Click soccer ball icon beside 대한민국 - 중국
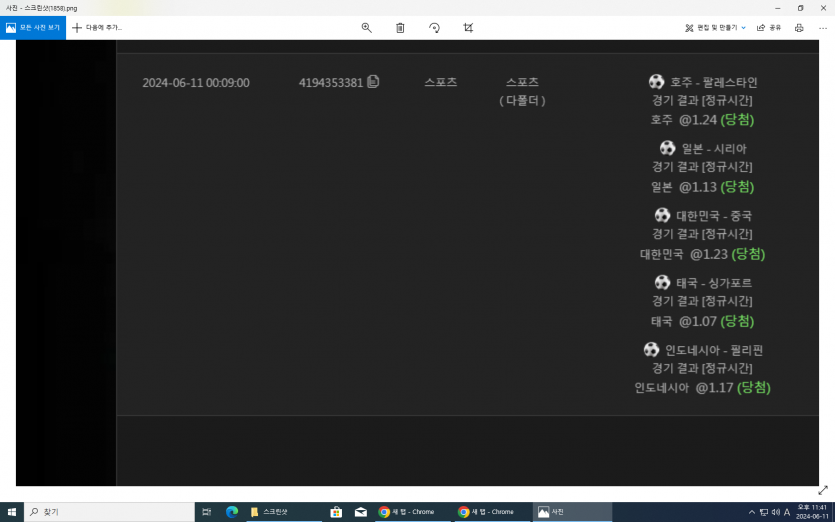 [662, 215]
